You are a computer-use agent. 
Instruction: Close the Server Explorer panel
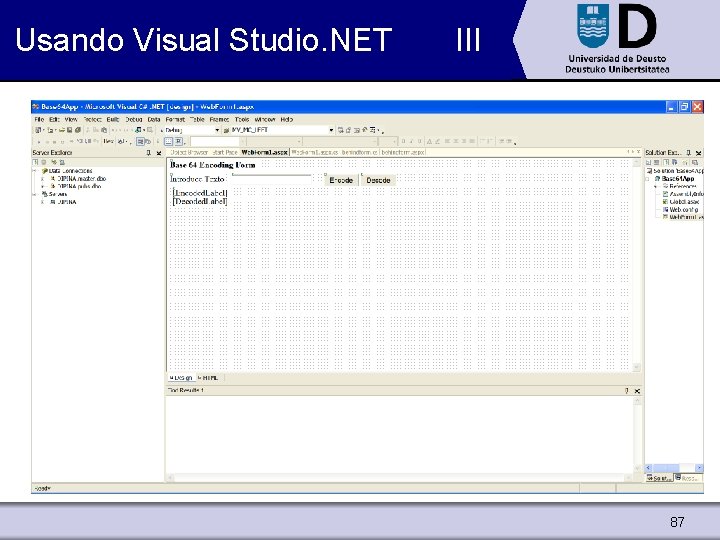159,153
